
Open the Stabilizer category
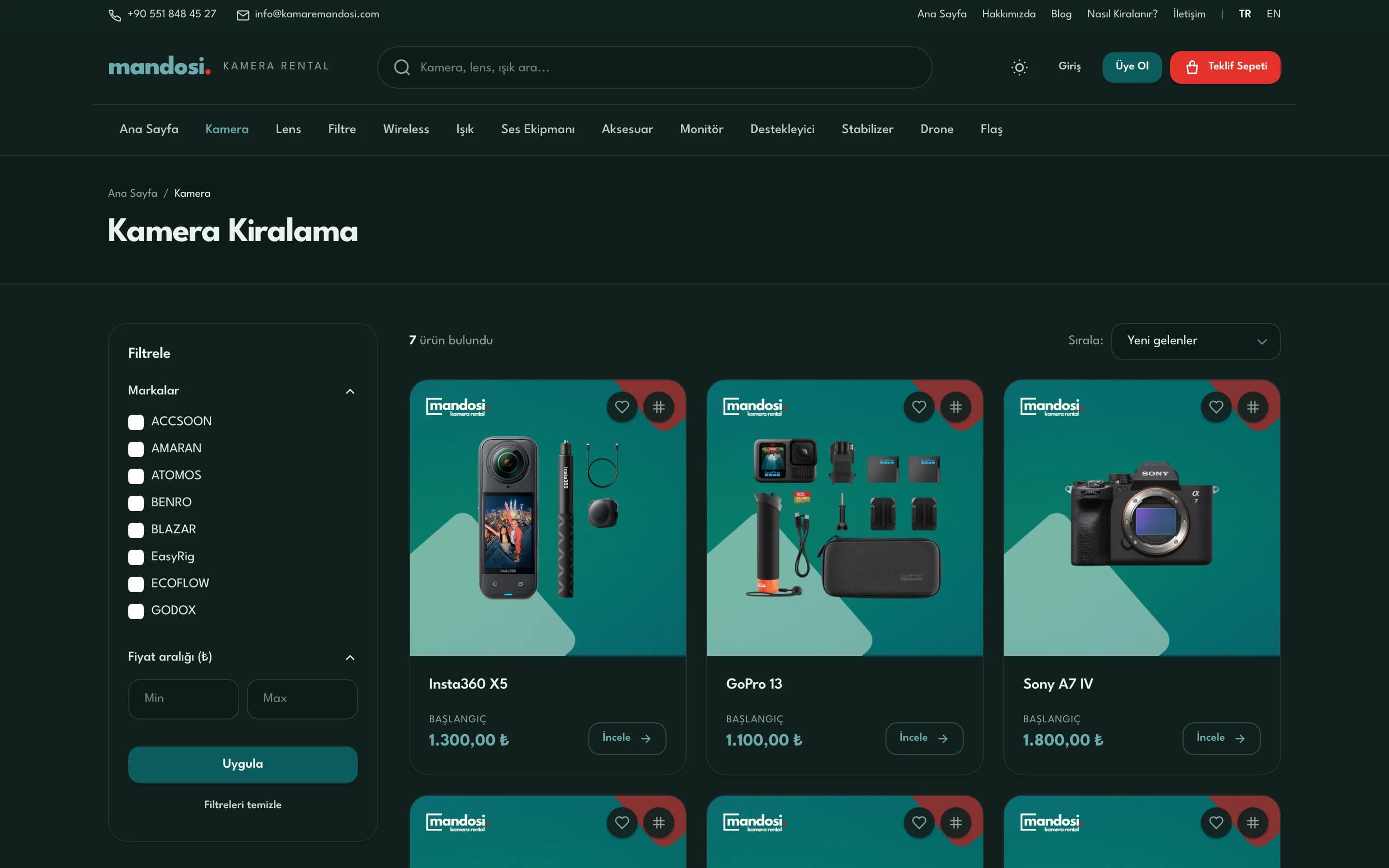(867, 129)
